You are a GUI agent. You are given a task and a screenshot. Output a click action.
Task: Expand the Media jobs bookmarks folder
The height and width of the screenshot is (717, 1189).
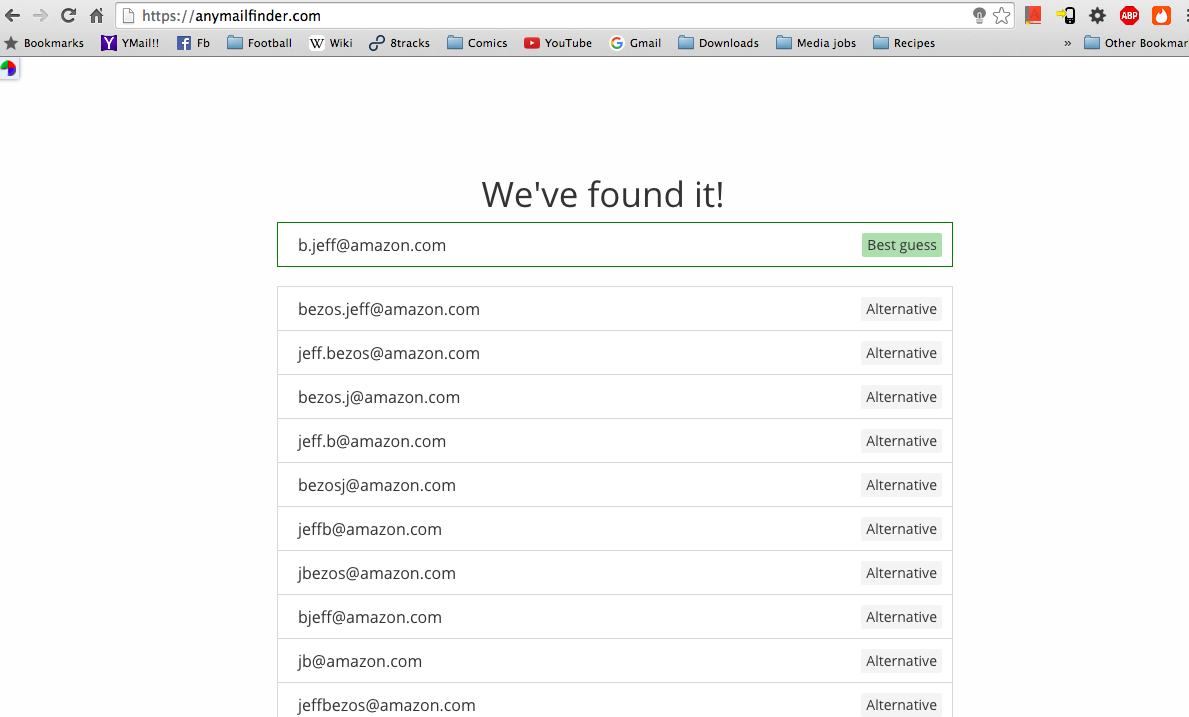point(816,43)
